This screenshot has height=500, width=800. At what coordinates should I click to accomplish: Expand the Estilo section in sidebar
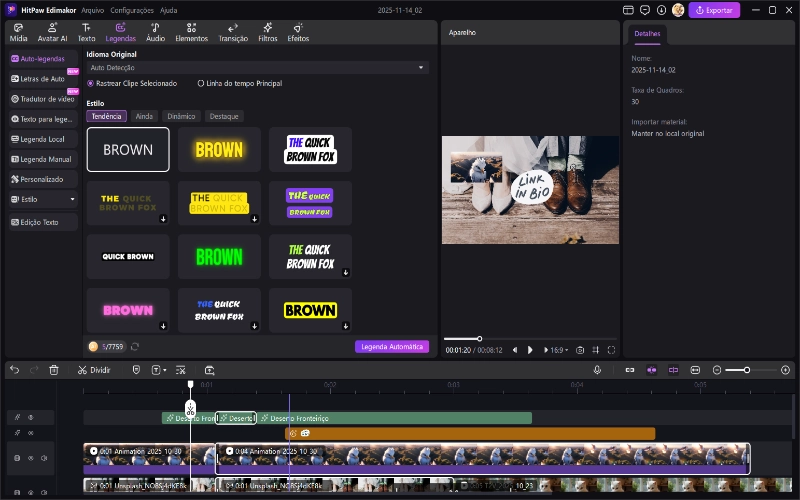pos(41,199)
